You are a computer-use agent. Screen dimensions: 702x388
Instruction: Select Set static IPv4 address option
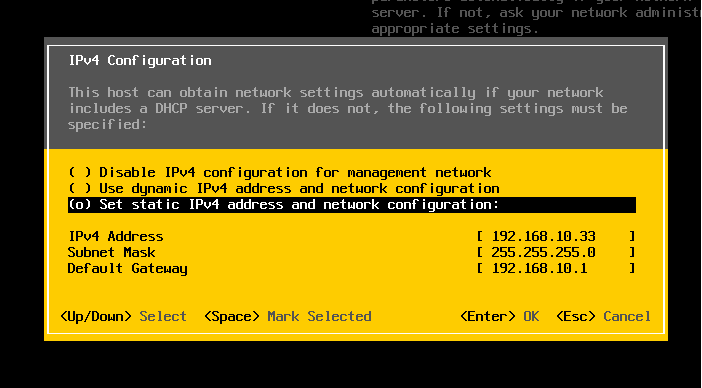click(352, 205)
